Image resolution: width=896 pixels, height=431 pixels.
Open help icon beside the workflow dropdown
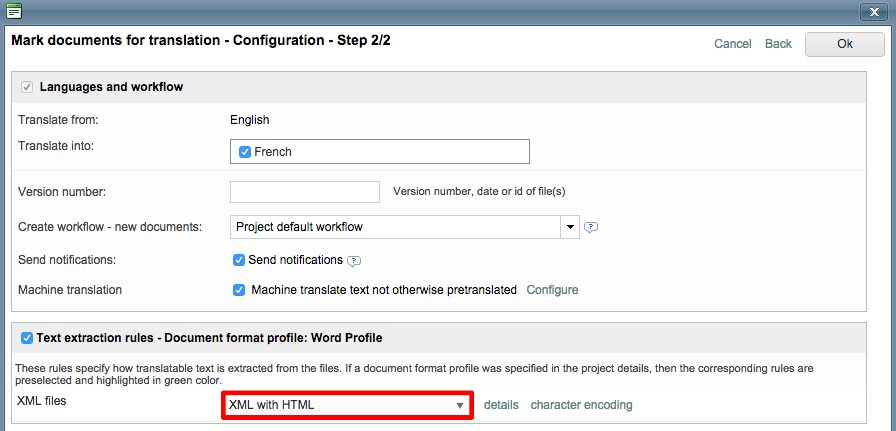pos(591,228)
